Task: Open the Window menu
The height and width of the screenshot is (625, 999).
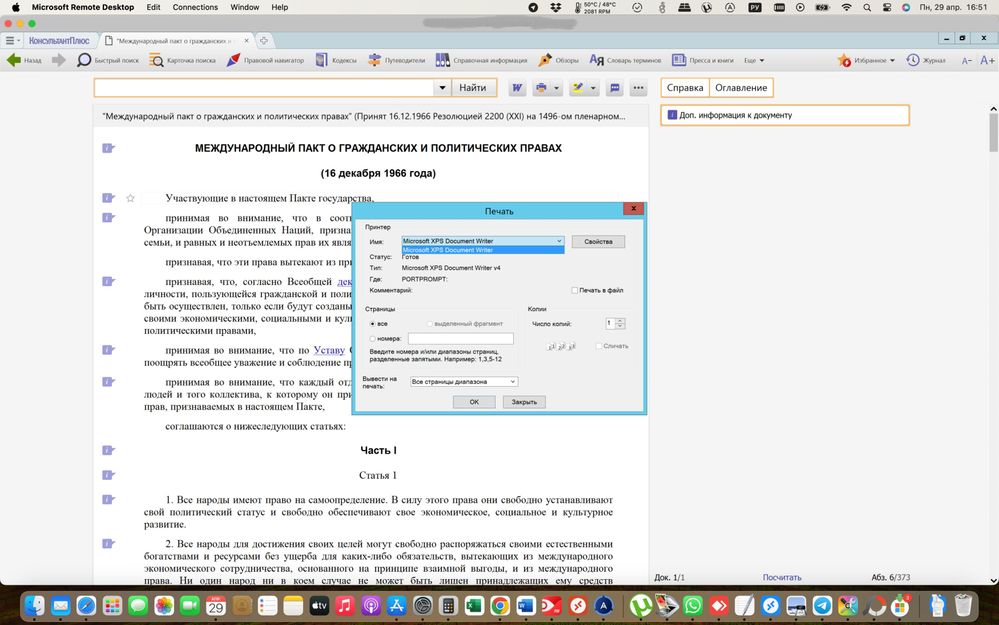Action: [x=245, y=7]
